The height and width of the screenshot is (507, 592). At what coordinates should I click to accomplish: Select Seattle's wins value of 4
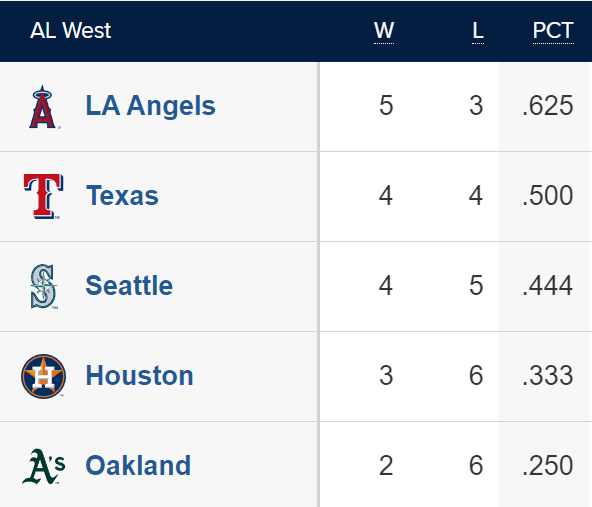click(386, 285)
